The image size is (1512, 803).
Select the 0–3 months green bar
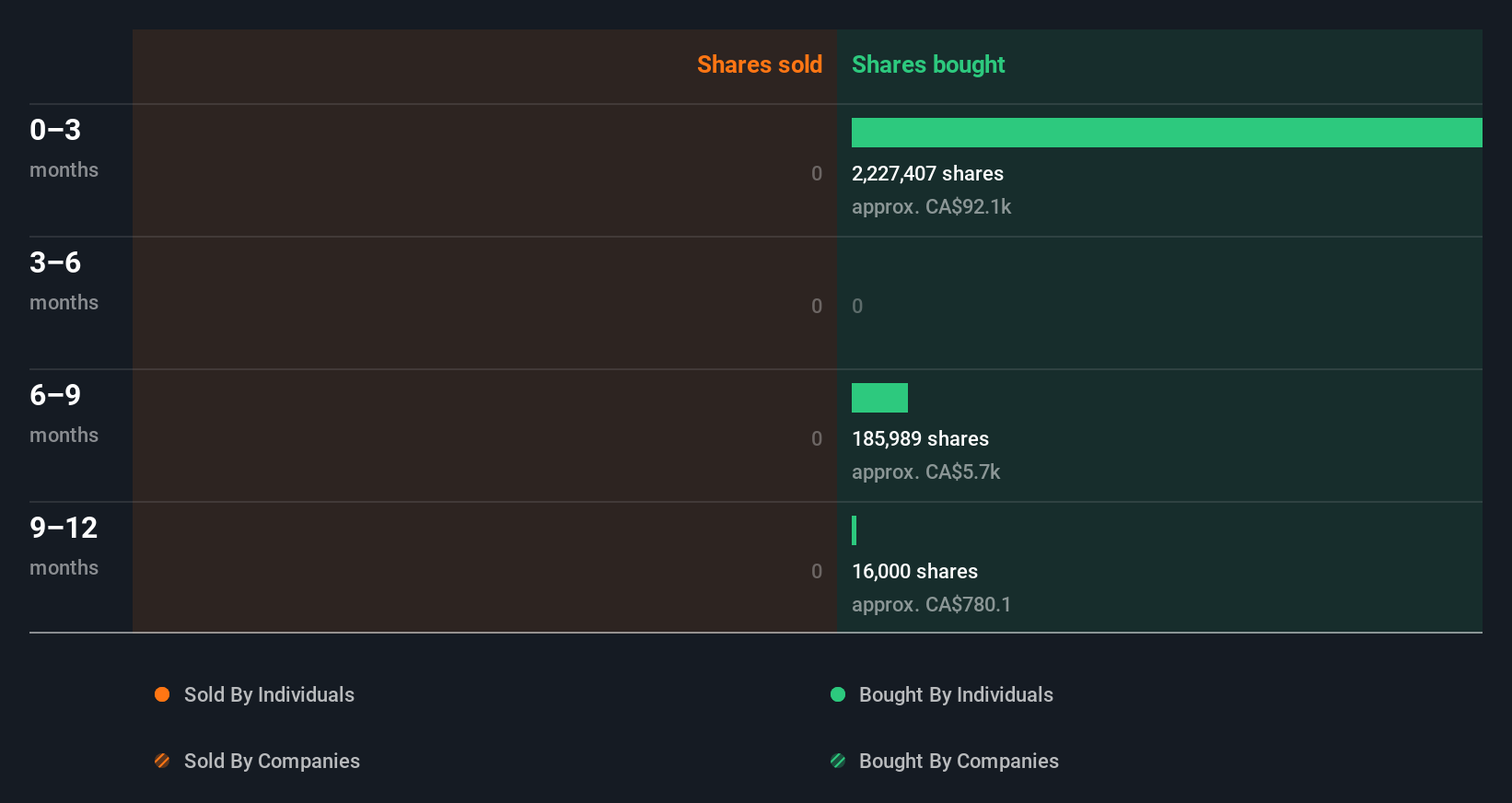point(1167,133)
